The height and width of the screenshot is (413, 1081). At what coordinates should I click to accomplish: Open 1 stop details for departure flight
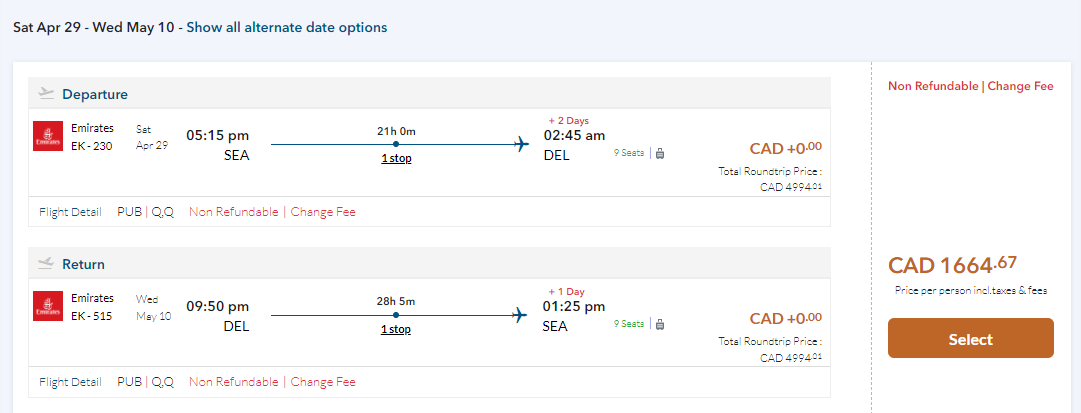pos(396,159)
